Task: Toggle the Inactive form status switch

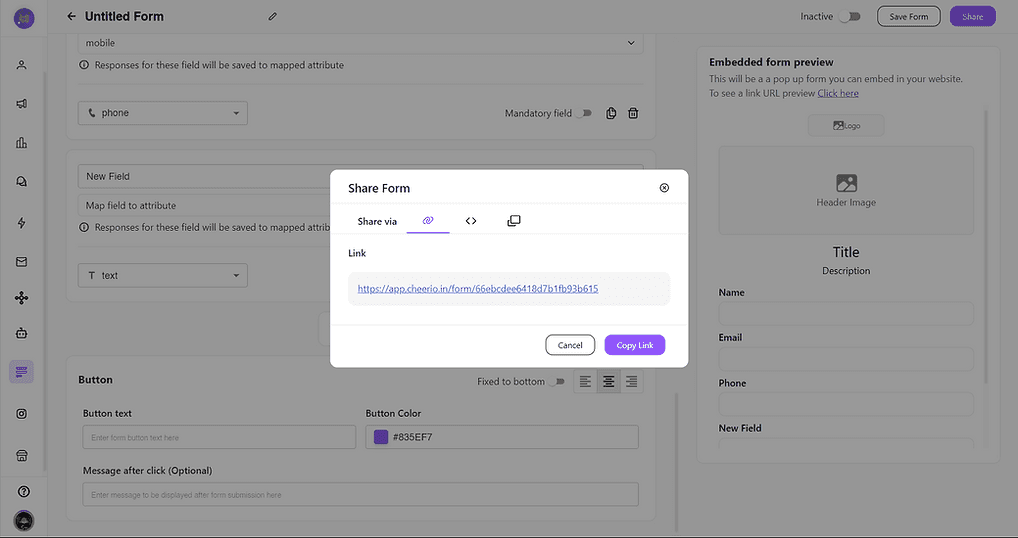Action: [x=850, y=16]
